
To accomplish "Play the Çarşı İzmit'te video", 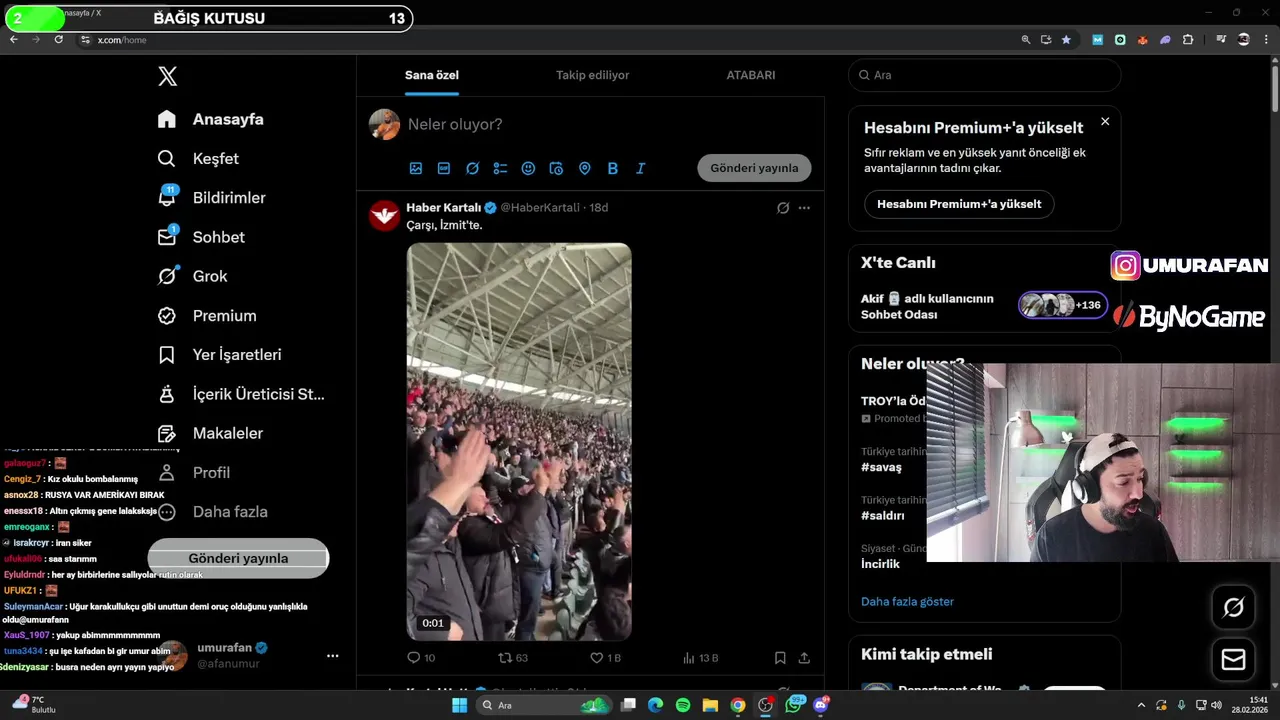I will (x=519, y=441).
